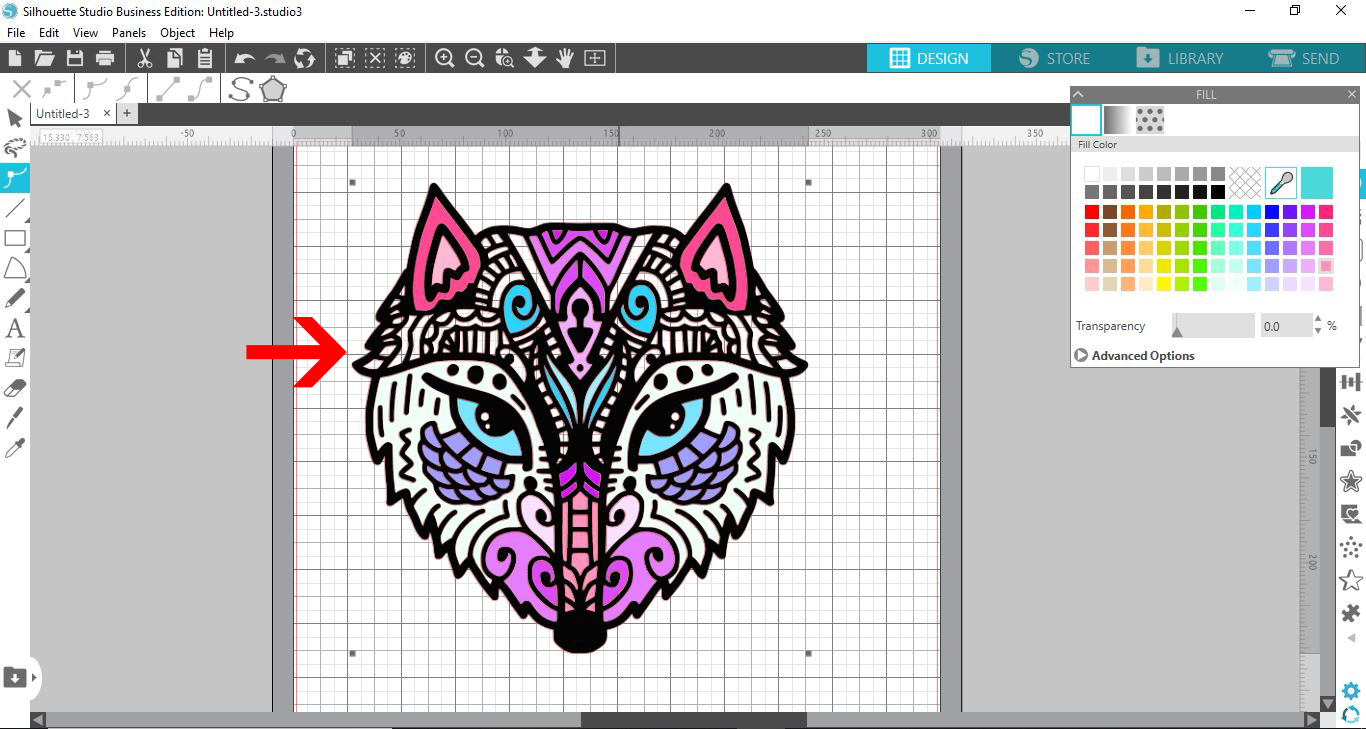
Task: Click the horizontal scrollbar thumb
Action: point(693,720)
